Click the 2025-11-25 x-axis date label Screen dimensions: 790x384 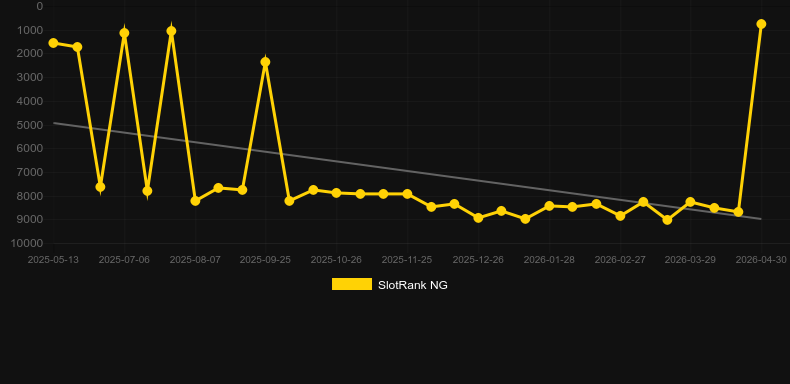[407, 260]
